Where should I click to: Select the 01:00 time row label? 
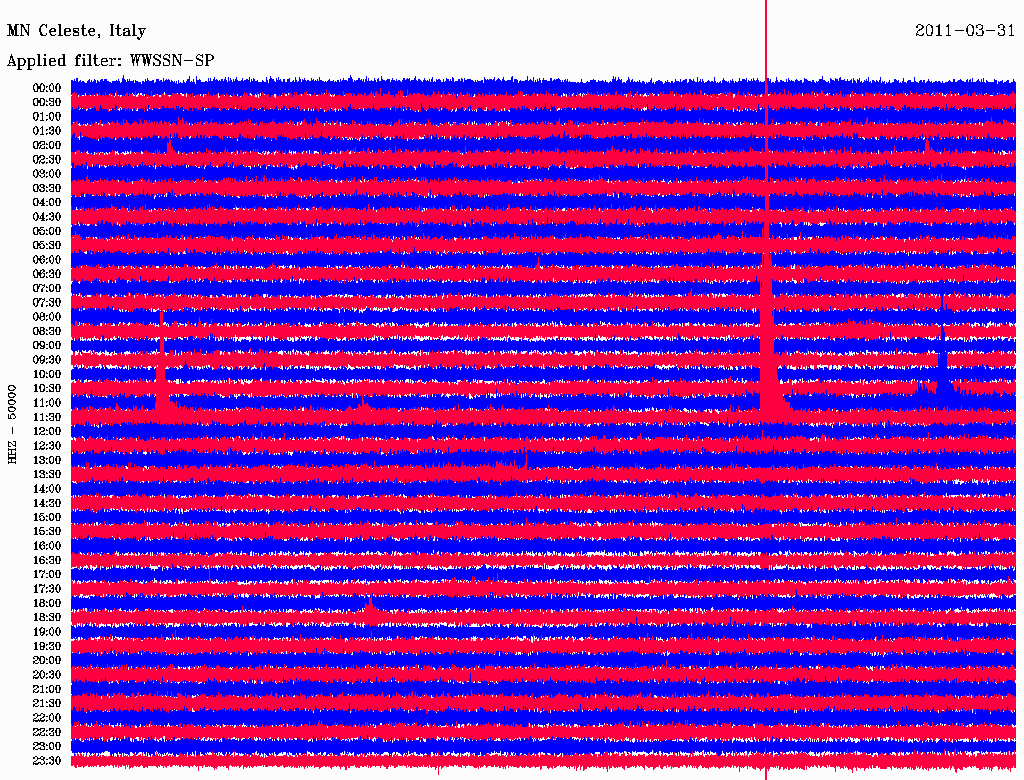(x=47, y=116)
